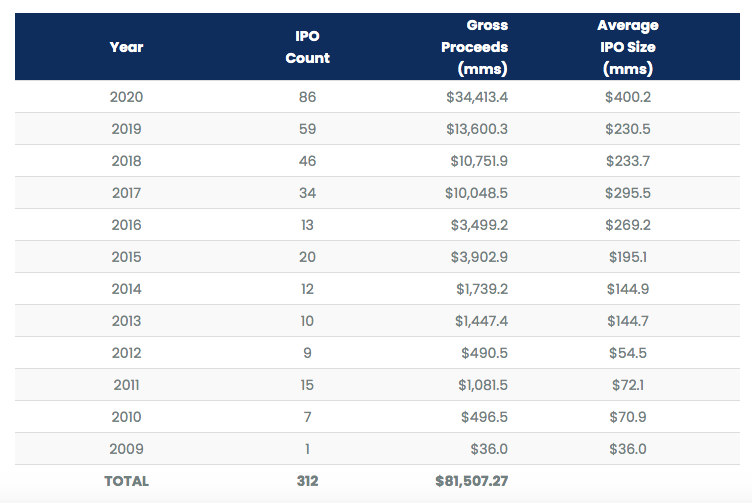The height and width of the screenshot is (503, 752).
Task: Select the 2019 year cell
Action: 126,129
